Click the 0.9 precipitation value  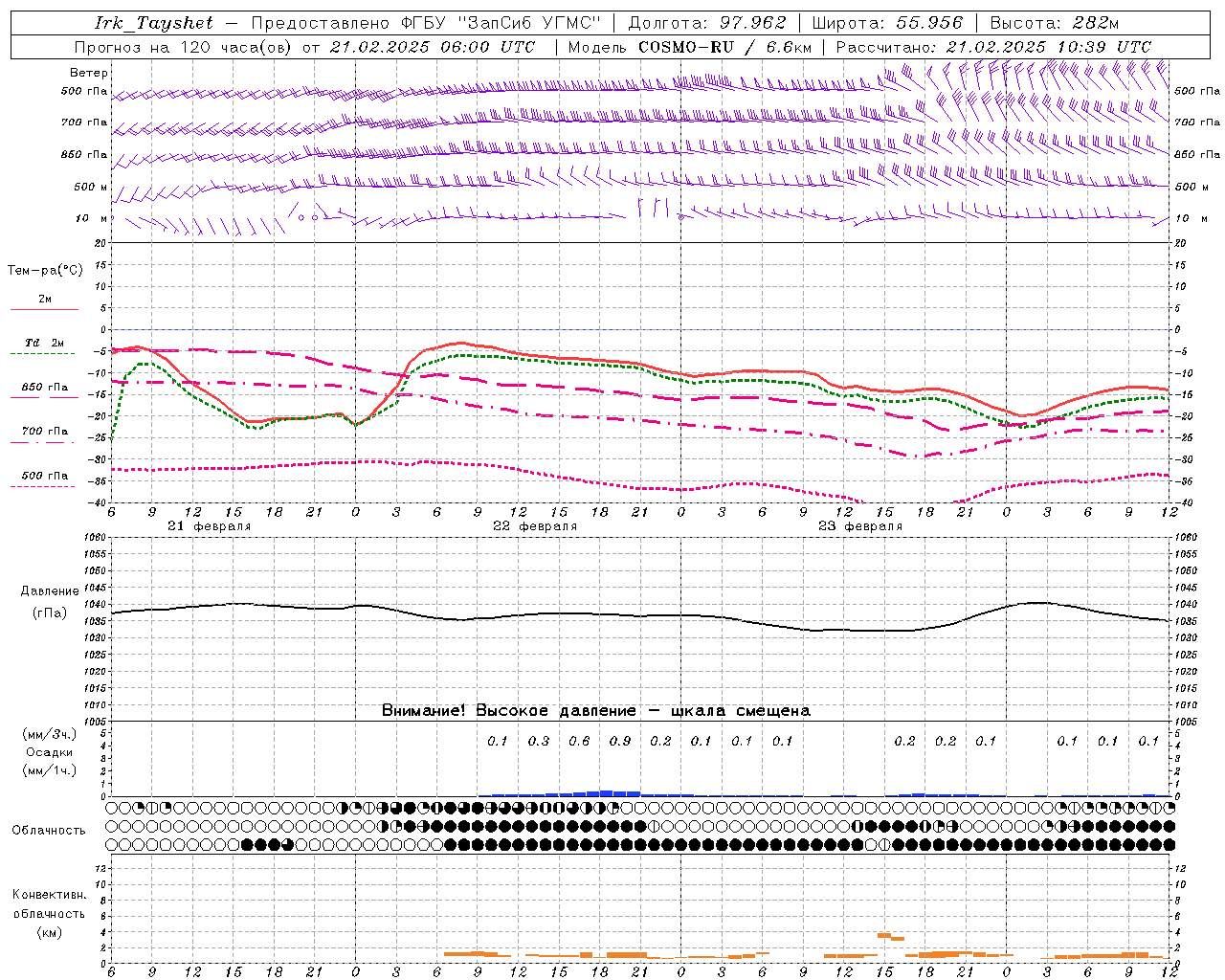(x=620, y=741)
